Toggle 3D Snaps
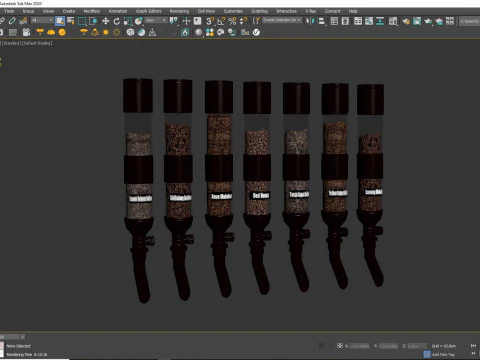 pyautogui.click(x=210, y=21)
